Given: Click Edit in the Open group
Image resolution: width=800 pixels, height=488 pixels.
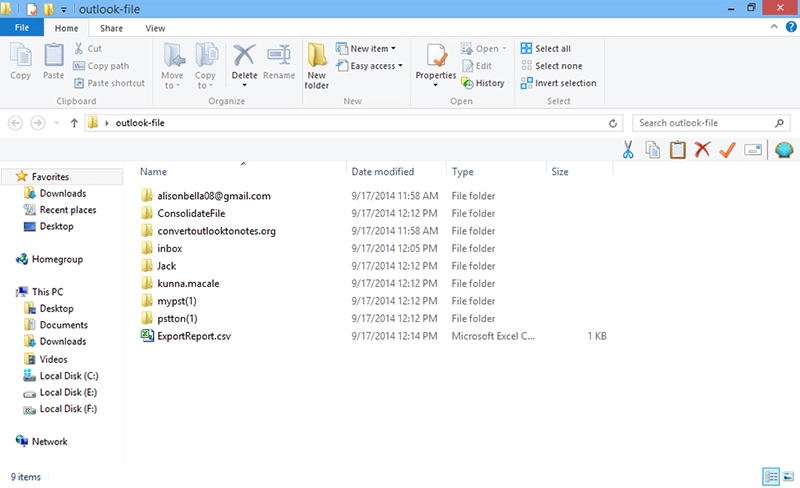Looking at the screenshot, I should click(x=477, y=66).
